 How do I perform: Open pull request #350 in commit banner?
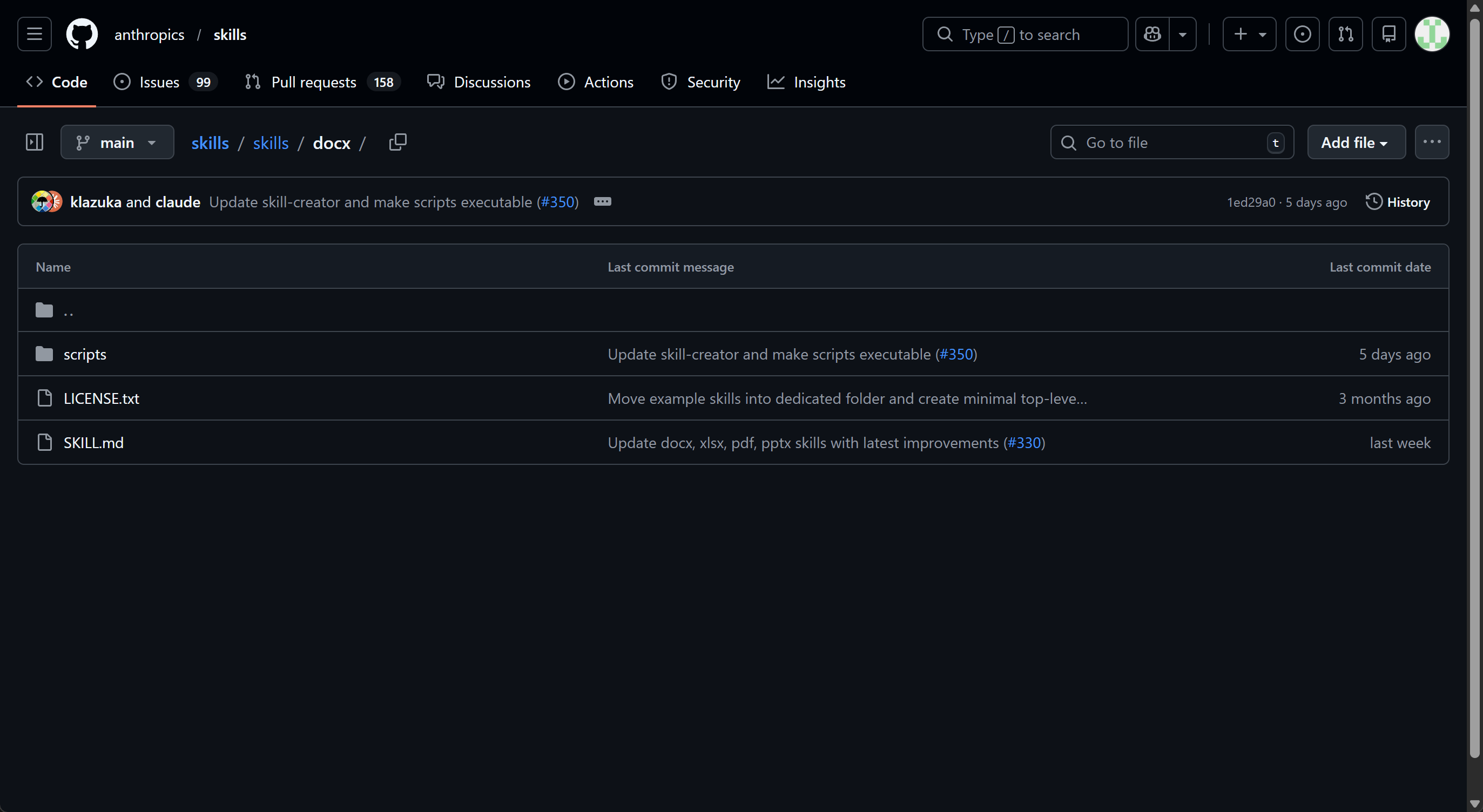pyautogui.click(x=558, y=202)
